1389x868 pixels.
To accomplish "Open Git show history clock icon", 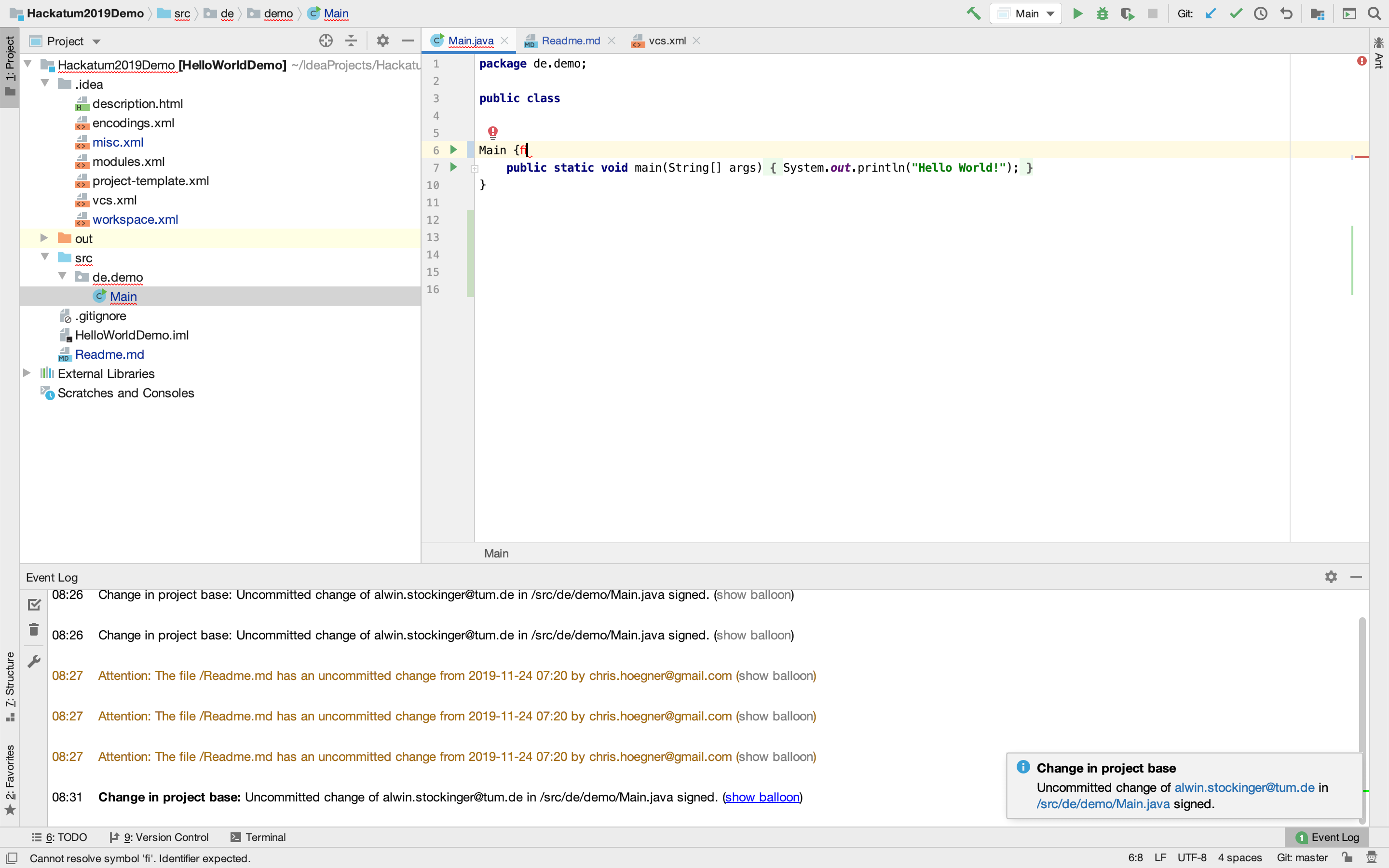I will [1260, 13].
